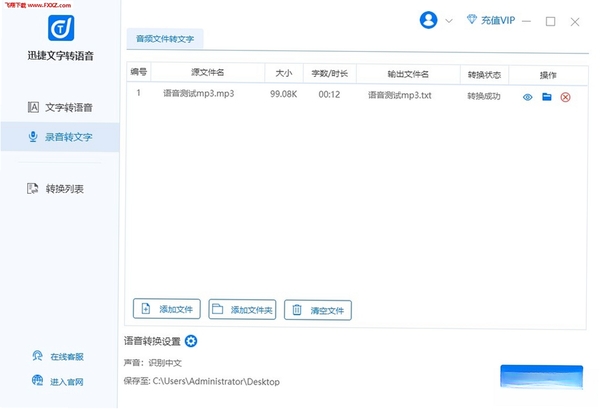The height and width of the screenshot is (410, 600).
Task: Minimize the application window
Action: [x=527, y=21]
